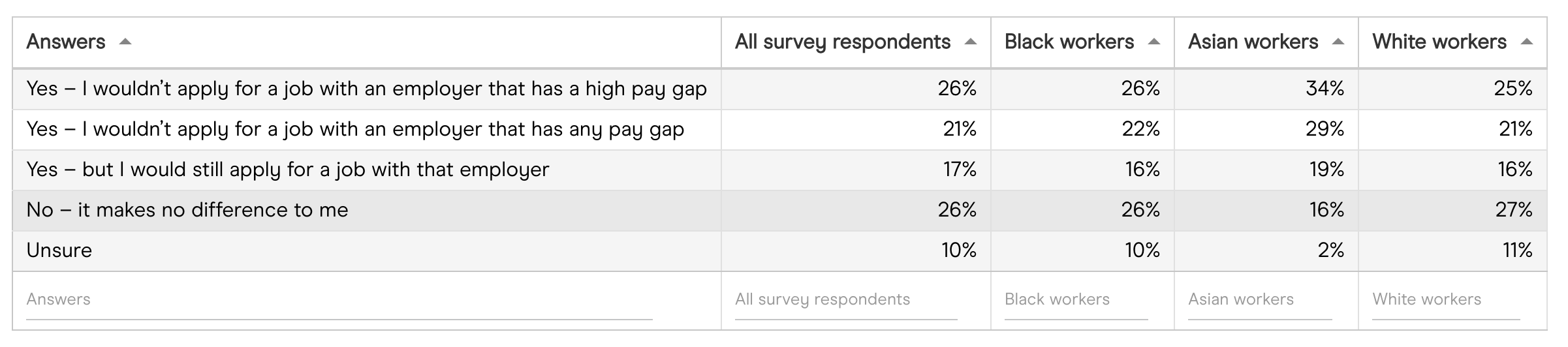Select the 'makes no difference to me' row

click(x=187, y=210)
